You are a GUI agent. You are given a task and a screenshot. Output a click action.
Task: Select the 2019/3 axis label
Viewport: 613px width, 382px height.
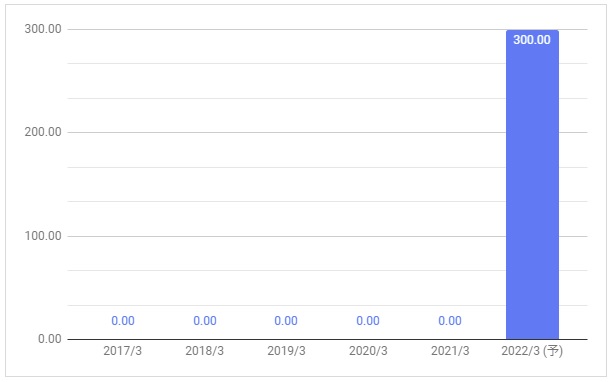(286, 351)
